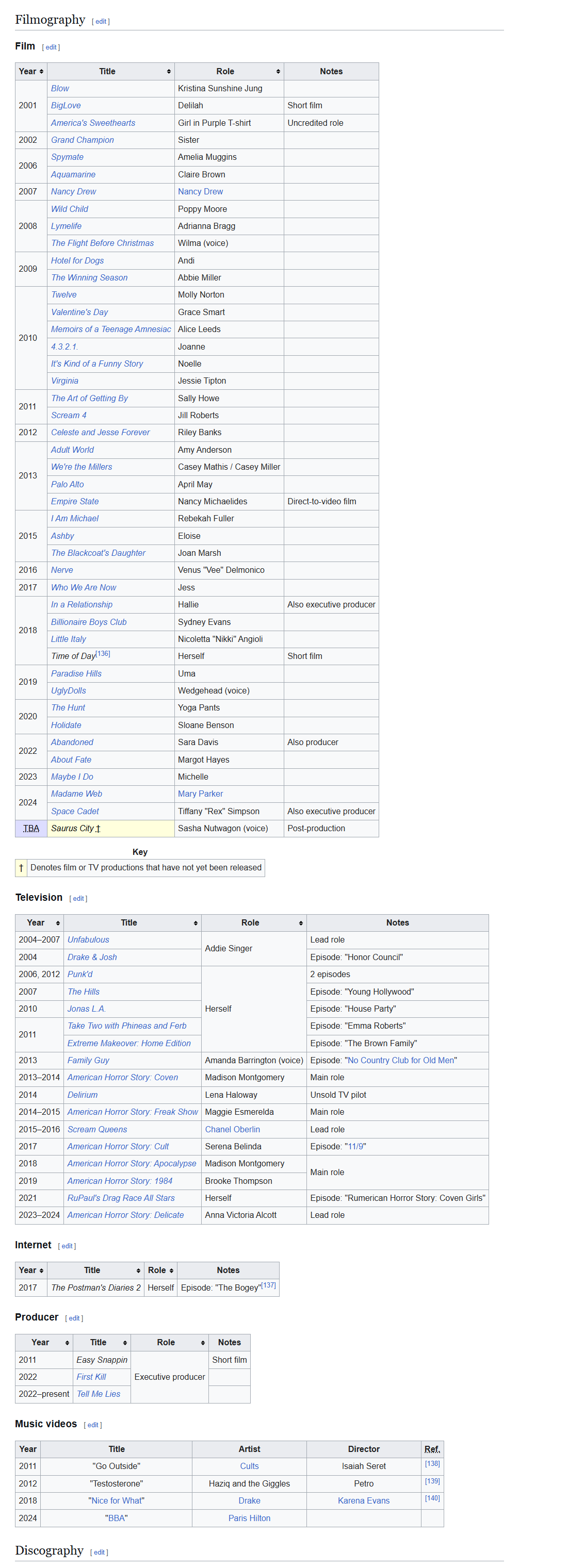Open RuPaul's Drag Race All Stars link
The image size is (568, 1568).
121,1198
